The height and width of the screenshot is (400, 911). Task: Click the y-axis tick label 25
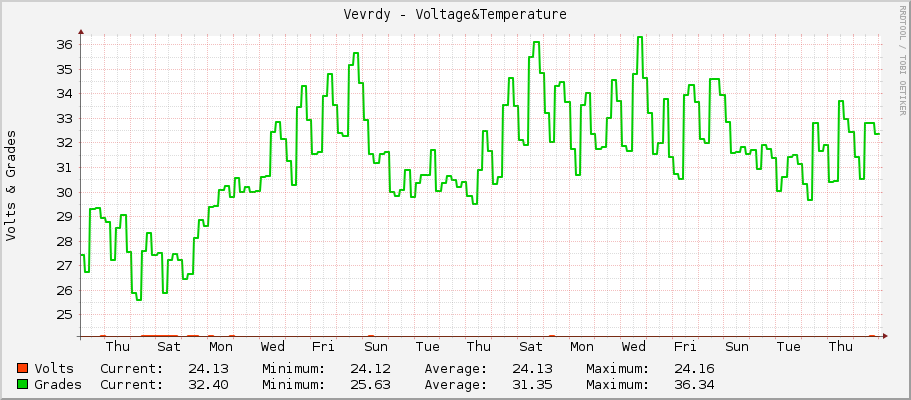(x=62, y=315)
